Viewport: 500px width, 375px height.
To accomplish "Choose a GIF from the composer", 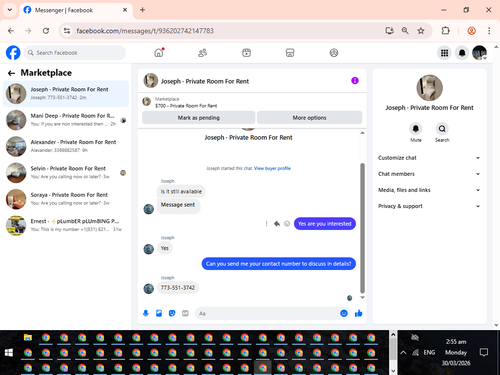I will (185, 313).
